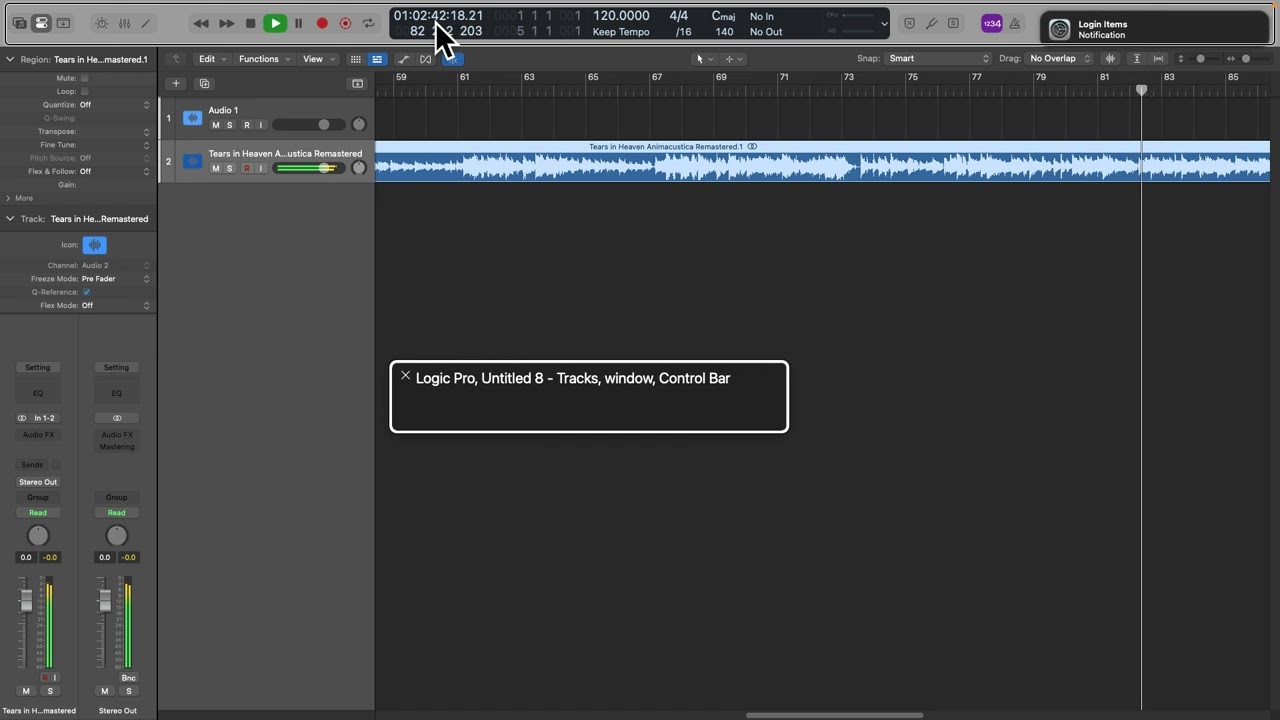Expand the More region parameters
The height and width of the screenshot is (720, 1280).
pos(8,198)
